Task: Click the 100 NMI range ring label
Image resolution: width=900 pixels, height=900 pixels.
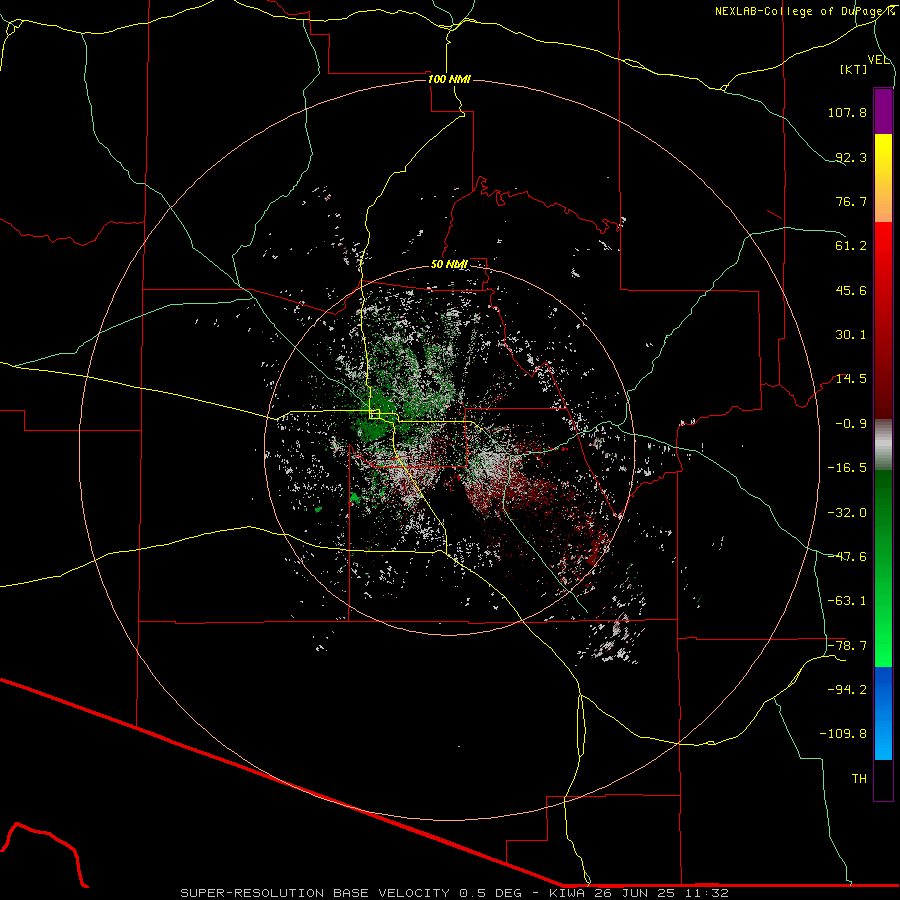Action: [449, 79]
